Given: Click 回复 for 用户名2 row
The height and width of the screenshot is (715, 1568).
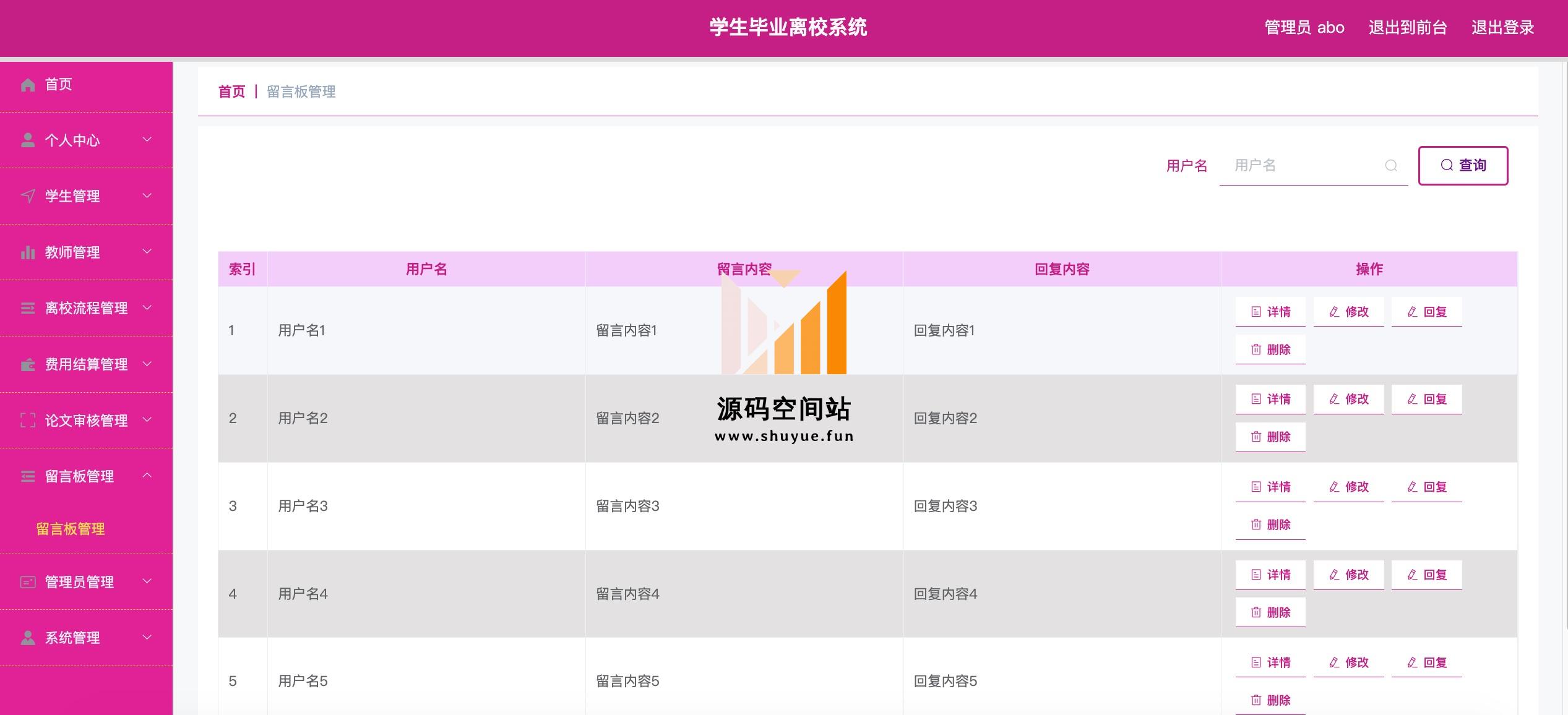Looking at the screenshot, I should [1426, 400].
